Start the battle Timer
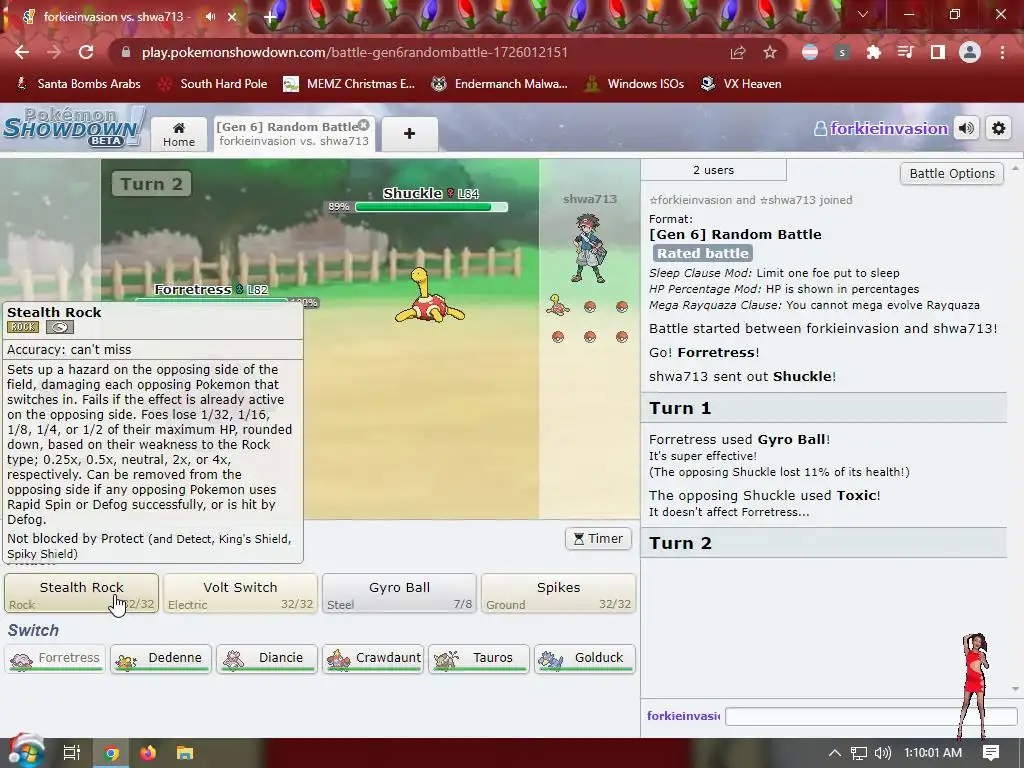This screenshot has height=768, width=1024. pos(598,539)
